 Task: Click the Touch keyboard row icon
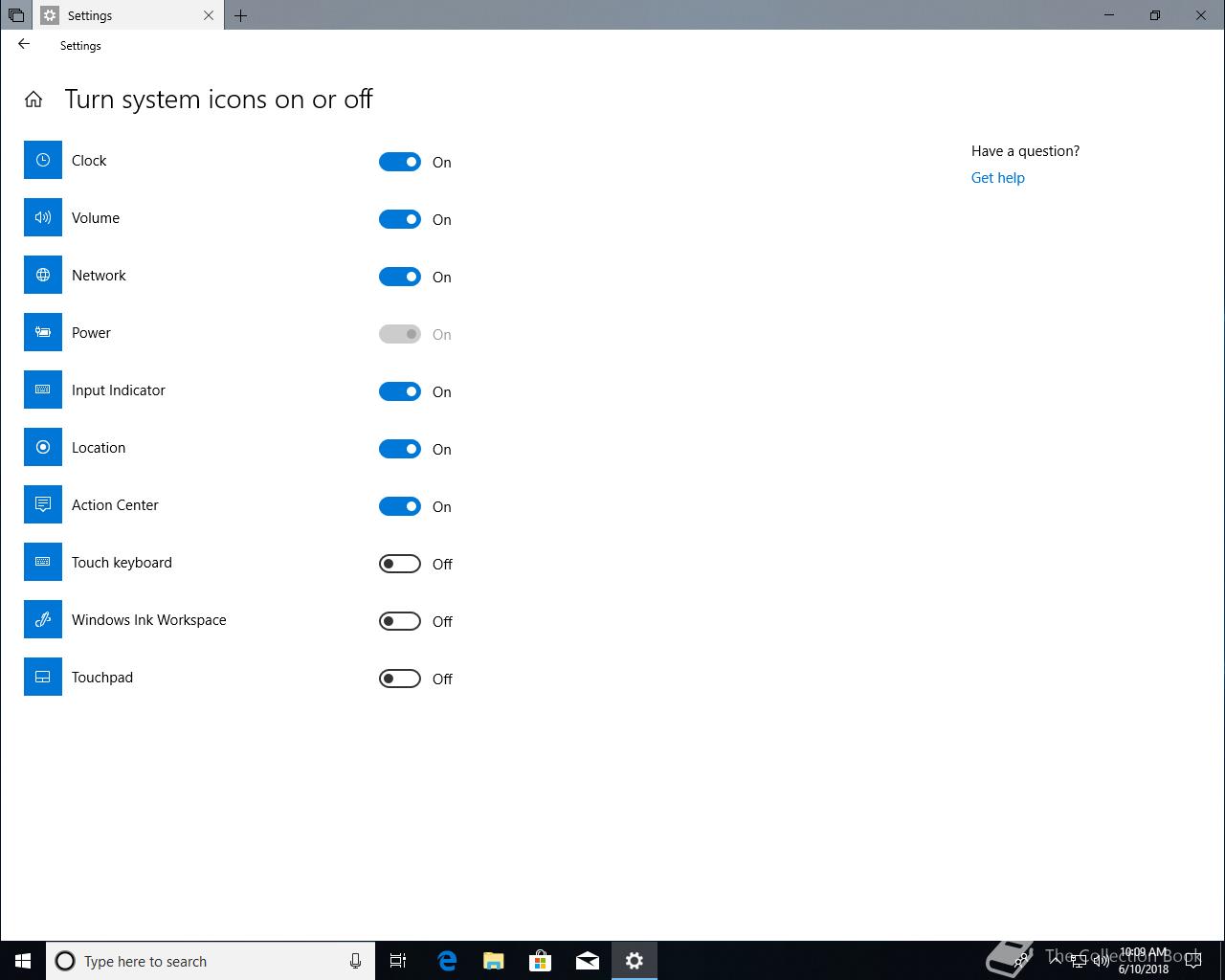pos(43,563)
